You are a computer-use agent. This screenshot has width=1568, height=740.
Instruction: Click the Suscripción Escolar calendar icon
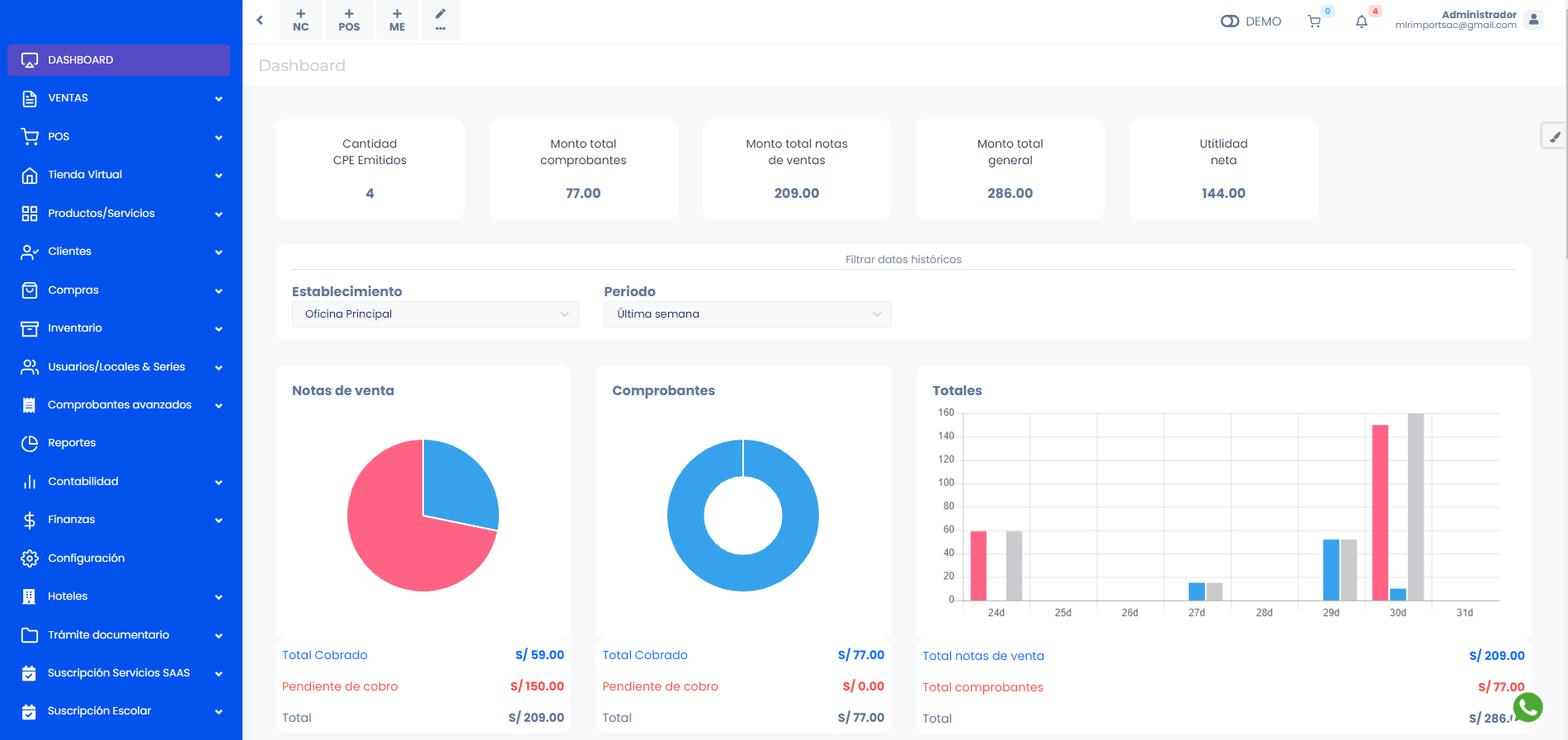[30, 711]
